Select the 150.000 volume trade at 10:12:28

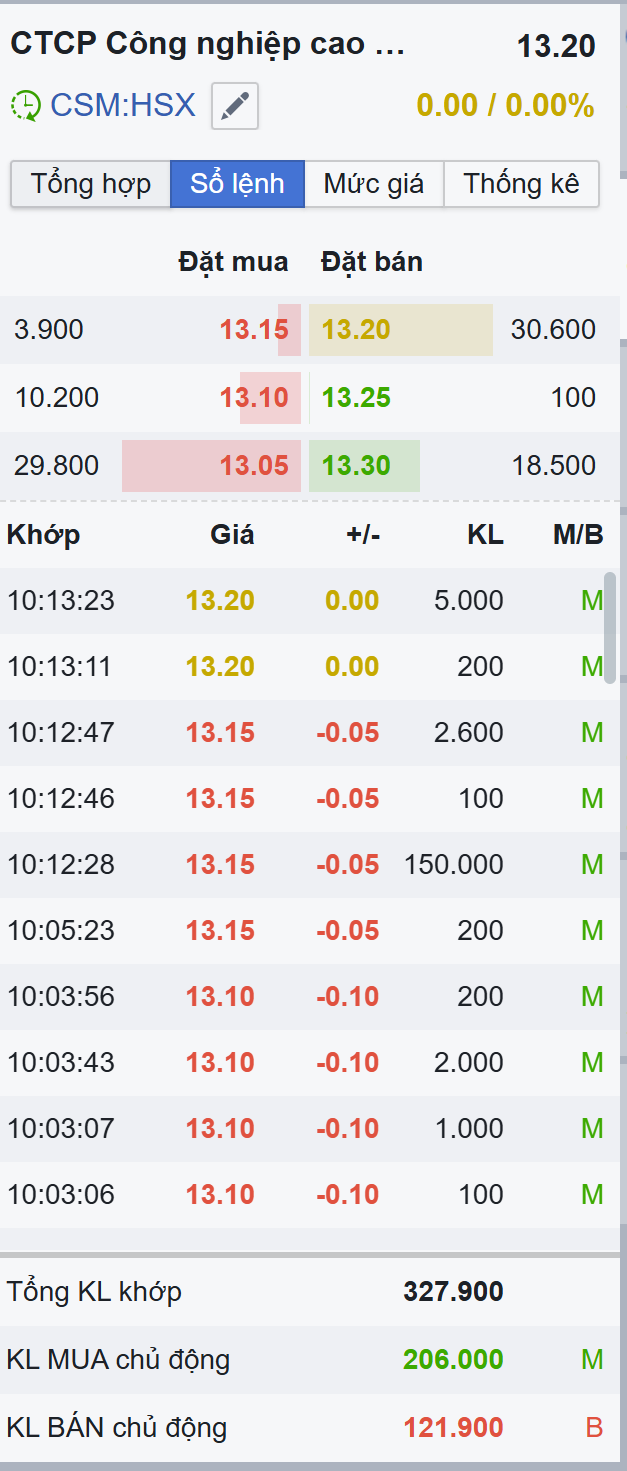coord(454,865)
